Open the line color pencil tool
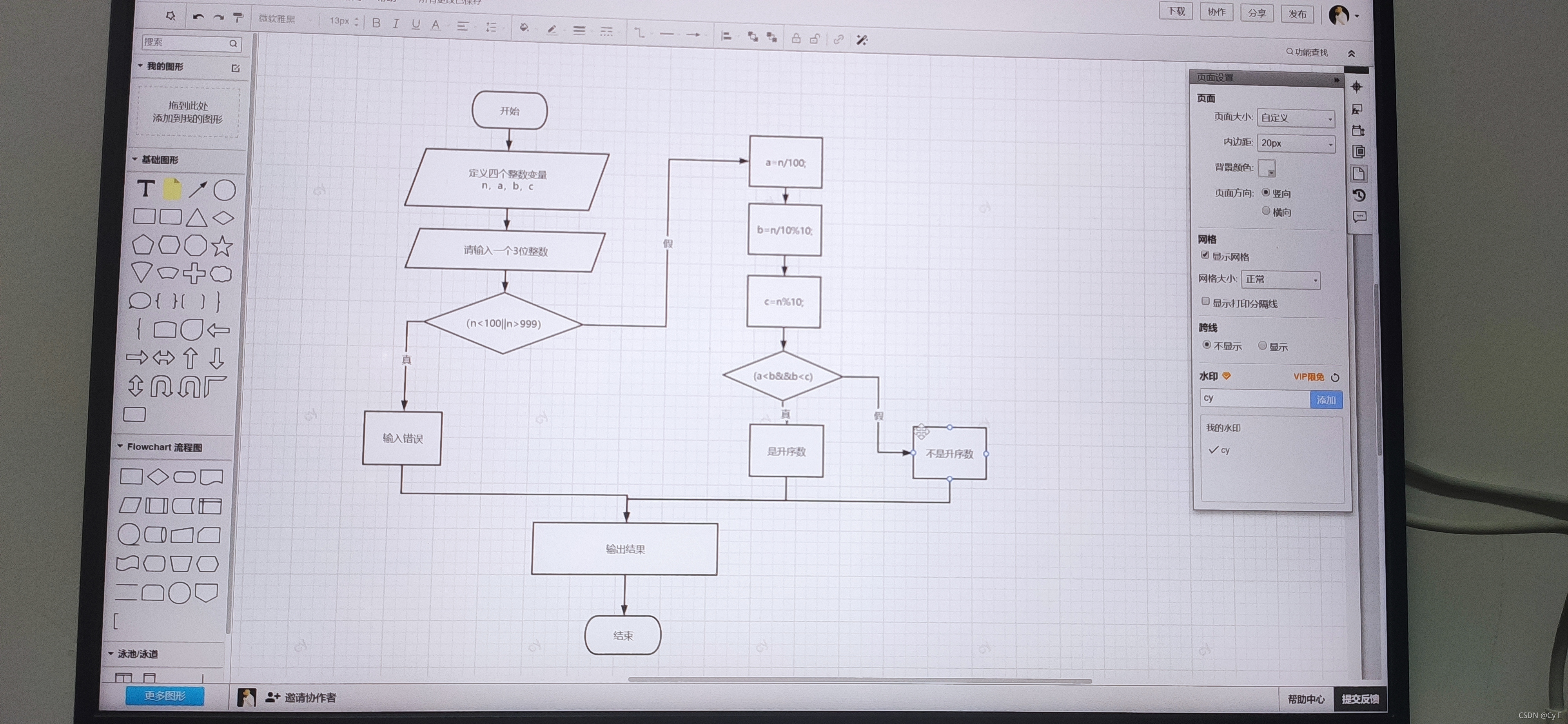Screen dimensions: 1568x724 pyautogui.click(x=552, y=29)
